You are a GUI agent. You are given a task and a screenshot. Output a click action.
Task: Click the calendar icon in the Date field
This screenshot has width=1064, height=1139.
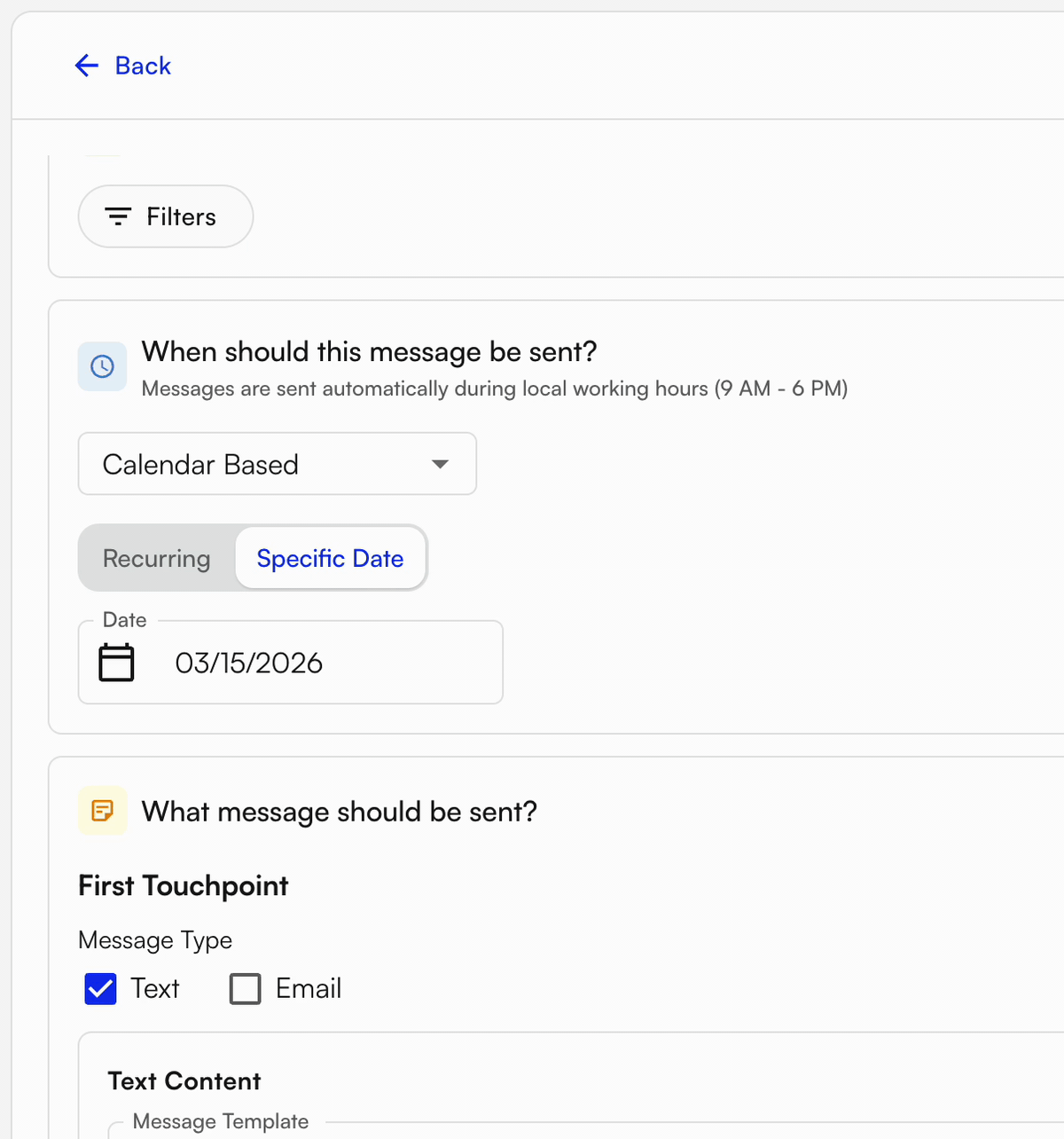pyautogui.click(x=116, y=662)
